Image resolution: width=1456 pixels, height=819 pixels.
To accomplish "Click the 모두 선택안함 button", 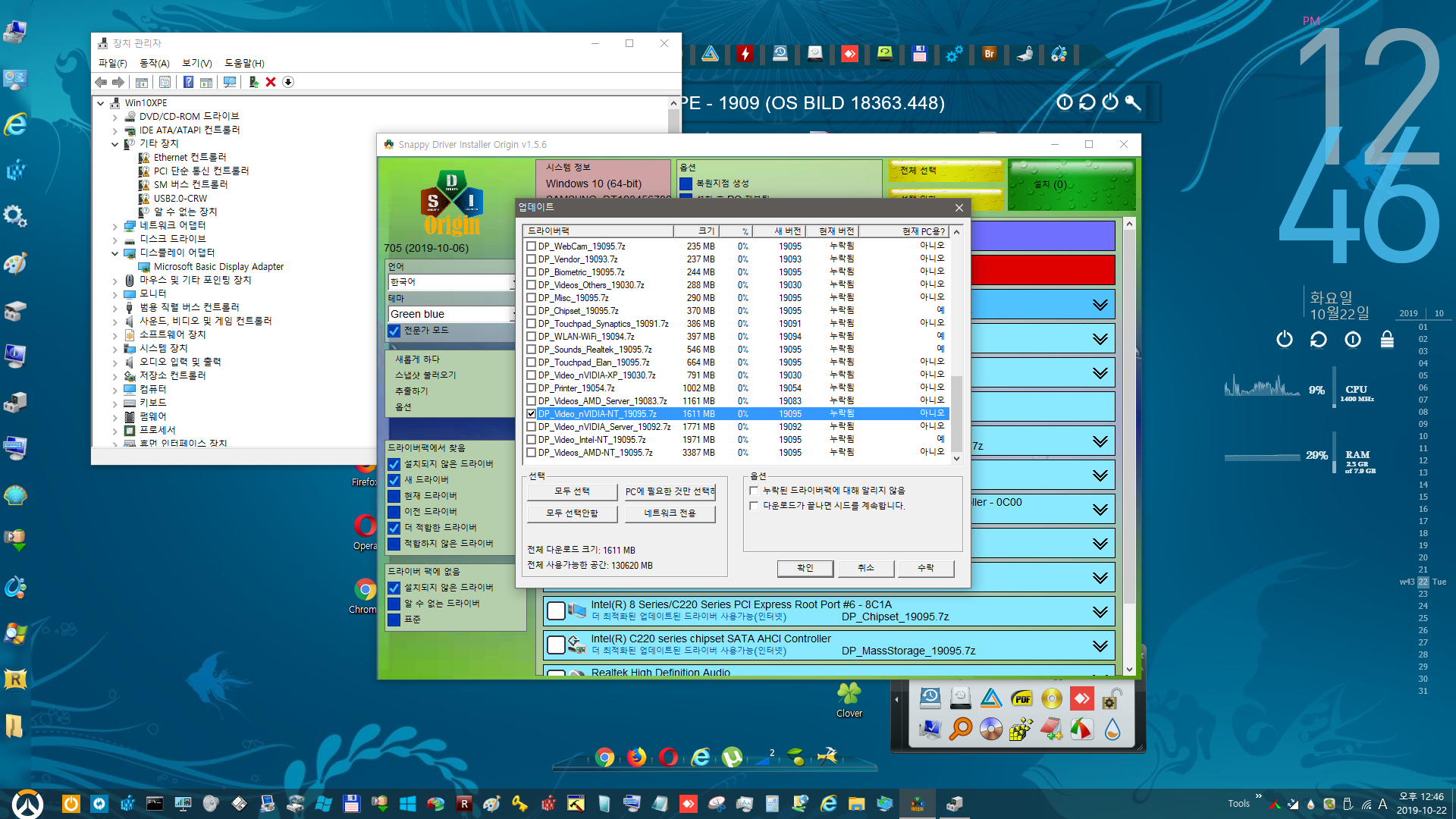I will click(x=572, y=513).
